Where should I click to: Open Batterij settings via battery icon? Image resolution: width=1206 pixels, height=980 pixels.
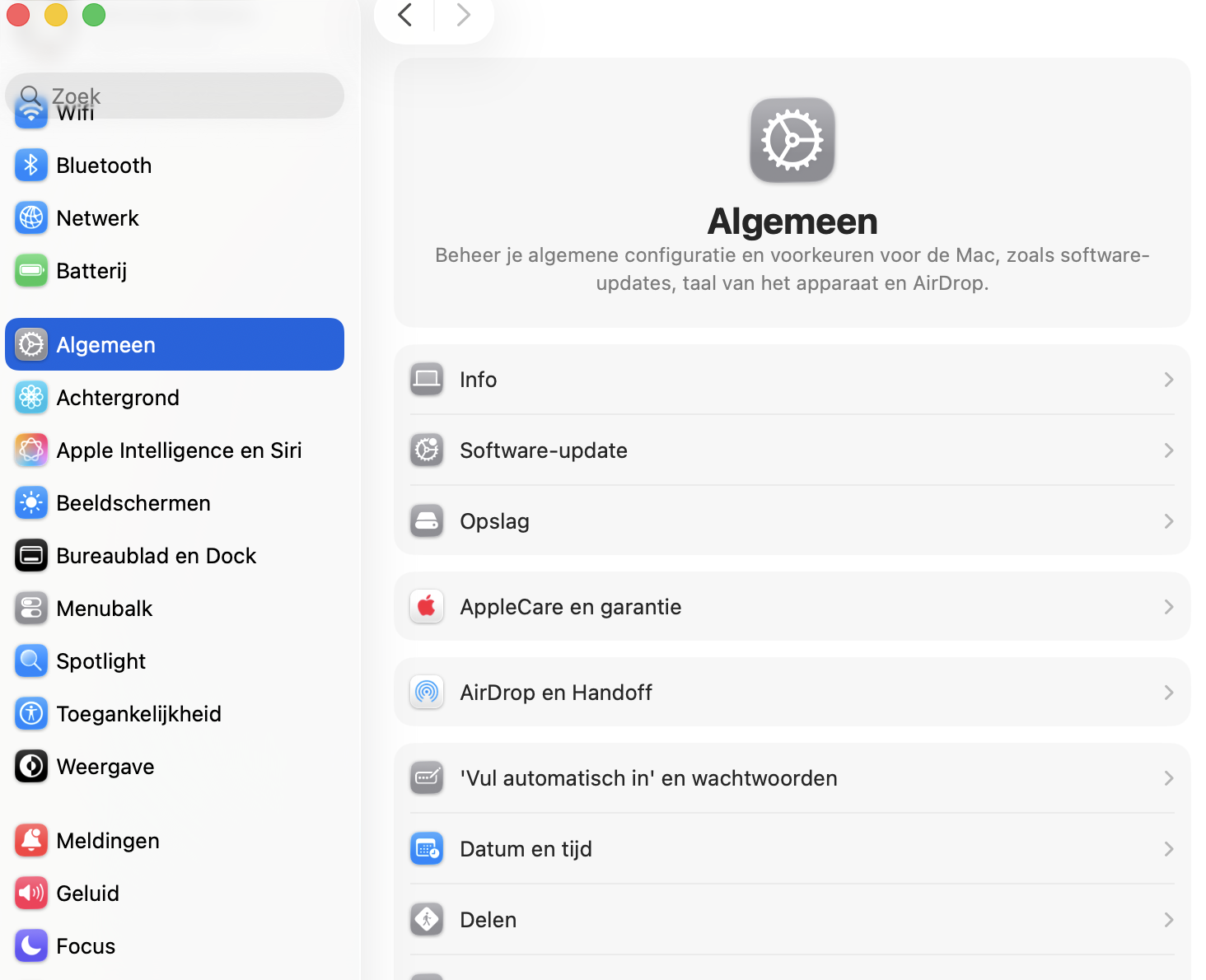(30, 270)
